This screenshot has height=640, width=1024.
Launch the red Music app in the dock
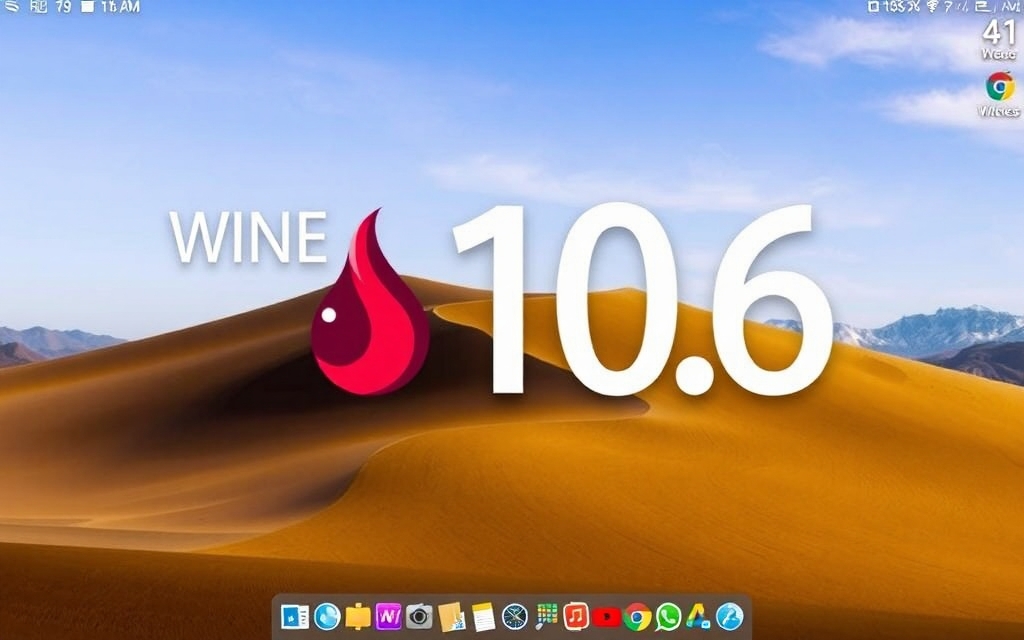click(576, 616)
